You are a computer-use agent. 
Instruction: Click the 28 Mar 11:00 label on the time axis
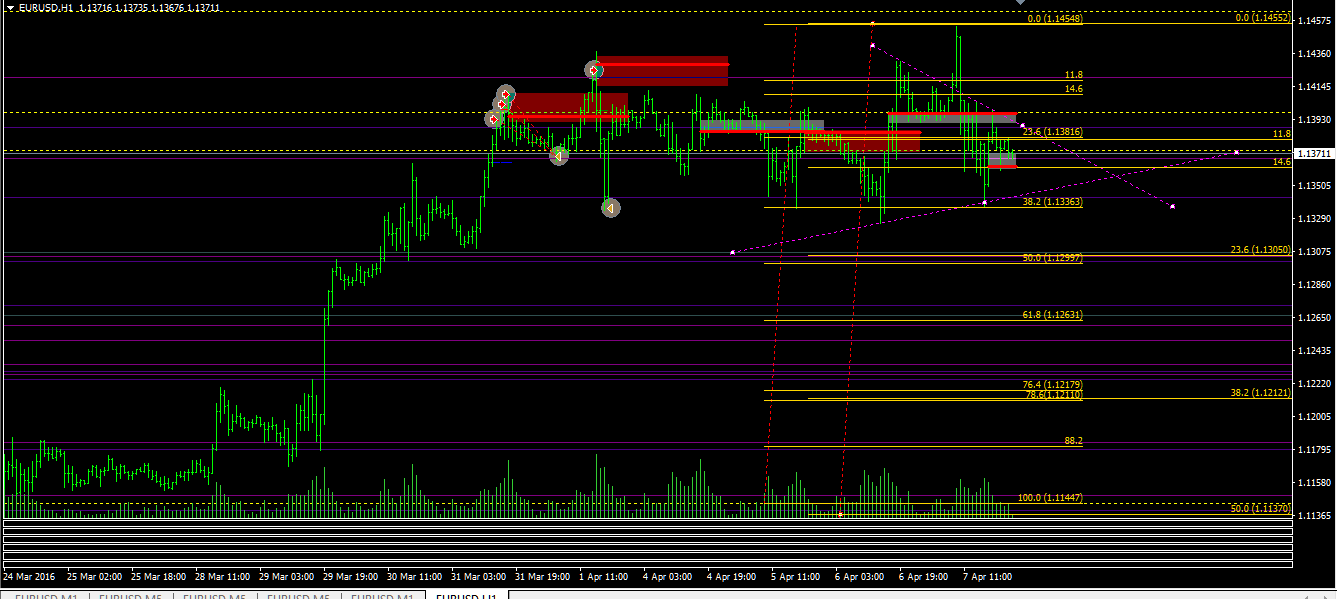(x=222, y=577)
